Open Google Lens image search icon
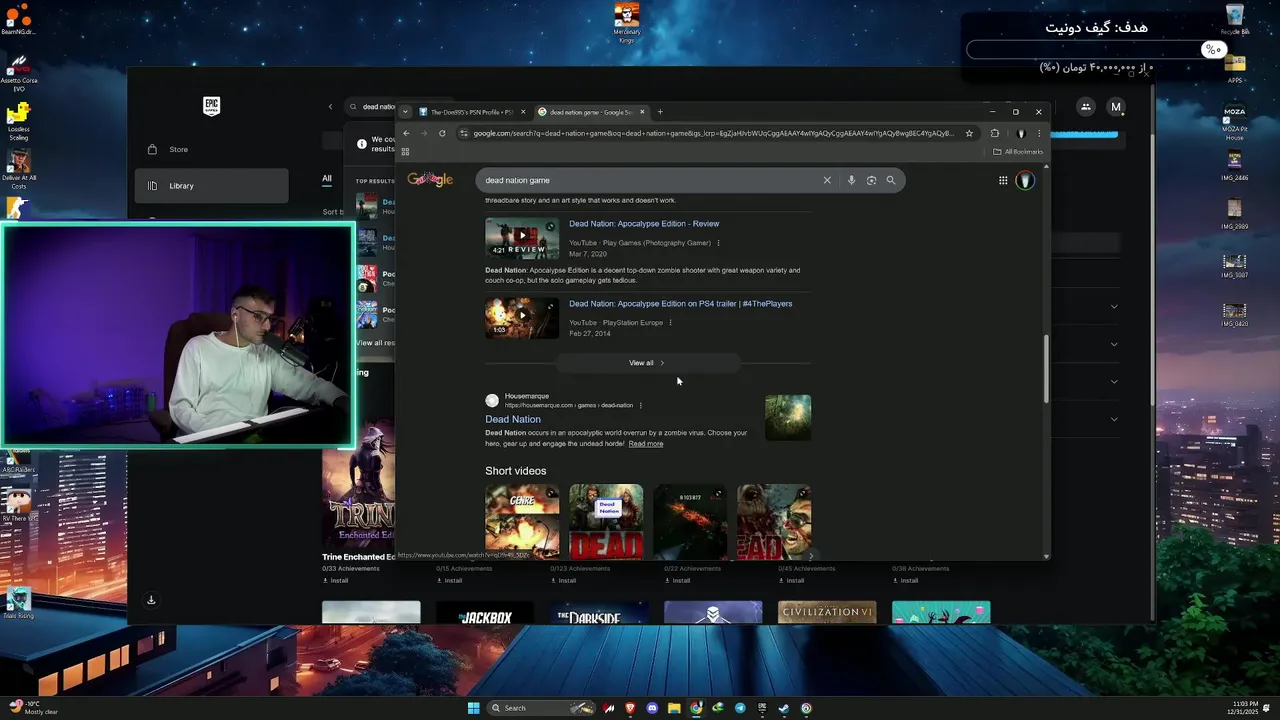Screen dimensions: 1280x720 point(871,180)
